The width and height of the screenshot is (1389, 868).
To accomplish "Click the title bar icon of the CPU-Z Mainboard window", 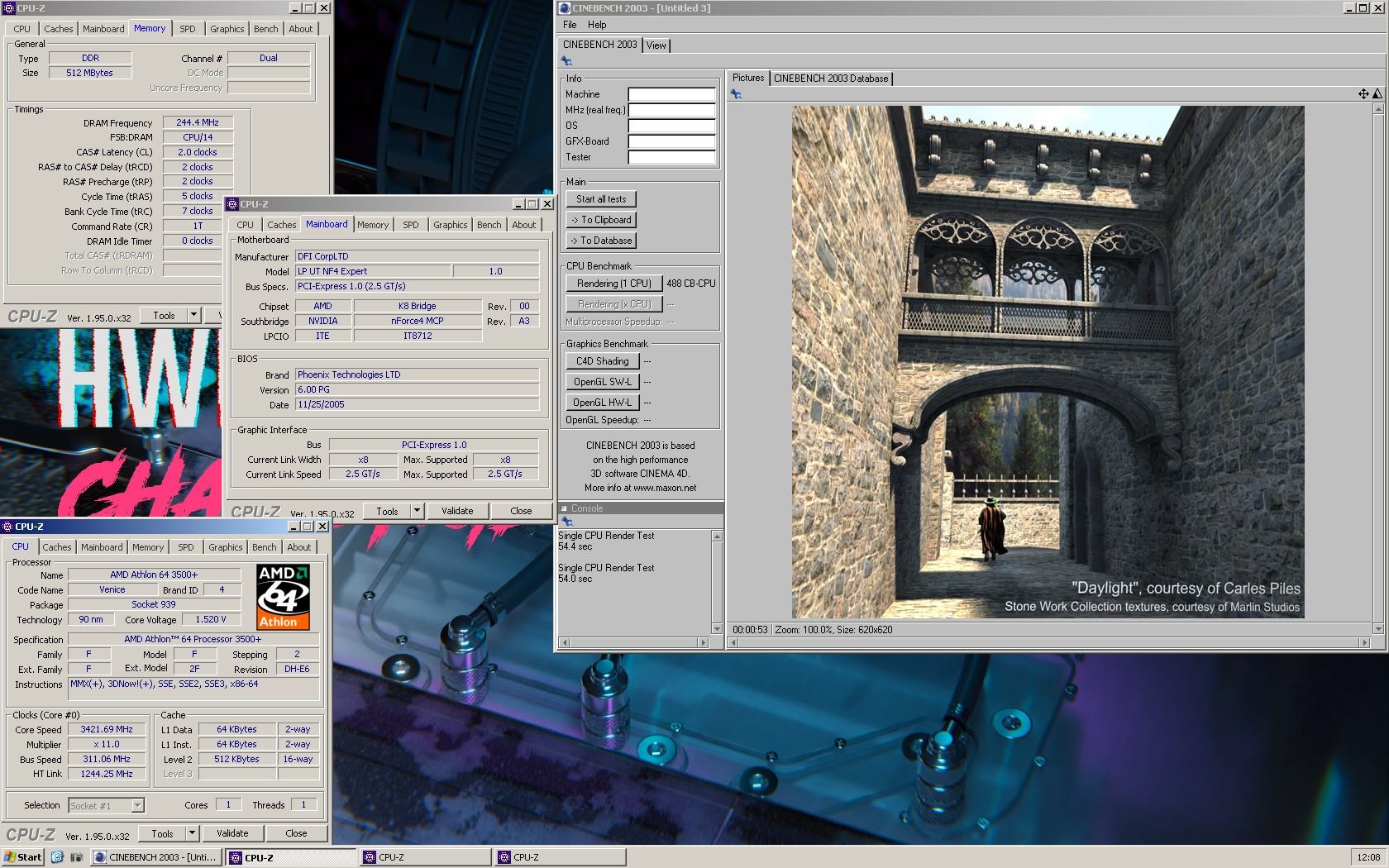I will click(233, 204).
